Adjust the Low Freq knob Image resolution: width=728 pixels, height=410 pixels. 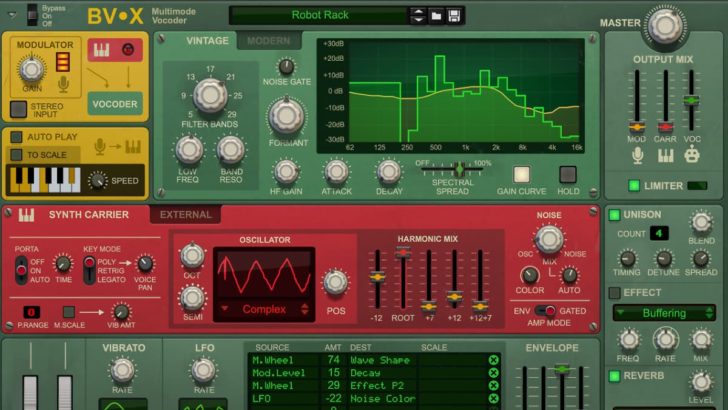(188, 149)
